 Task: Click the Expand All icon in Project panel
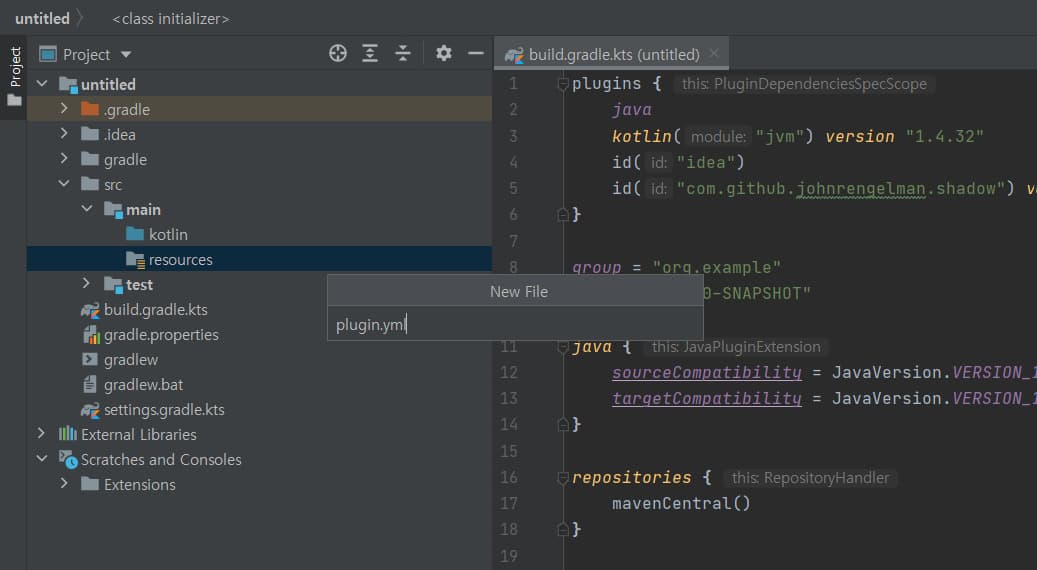tap(370, 54)
